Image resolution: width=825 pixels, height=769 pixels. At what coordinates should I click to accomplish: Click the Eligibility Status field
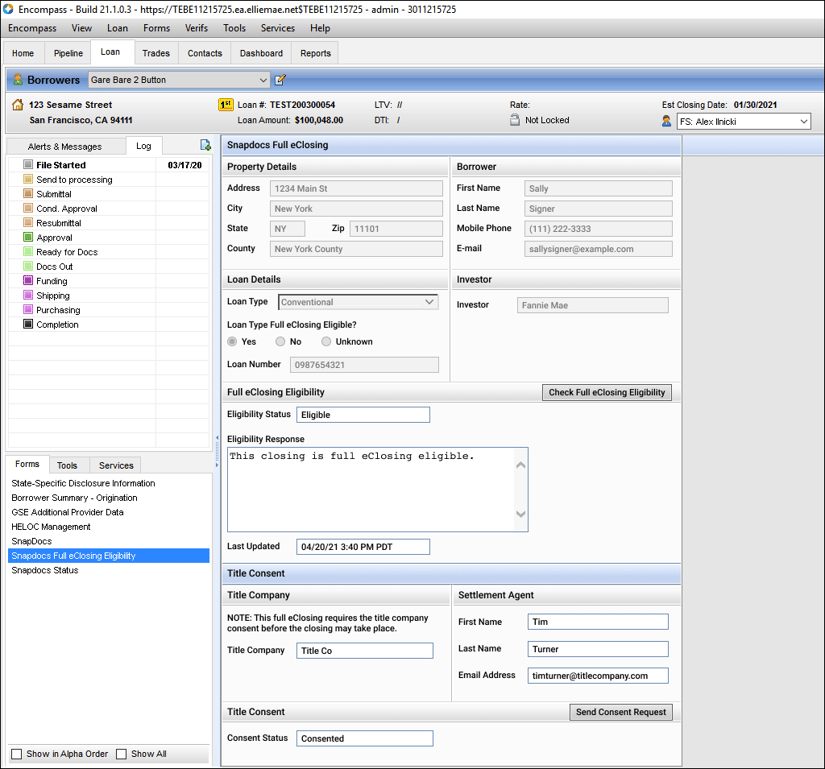click(363, 414)
